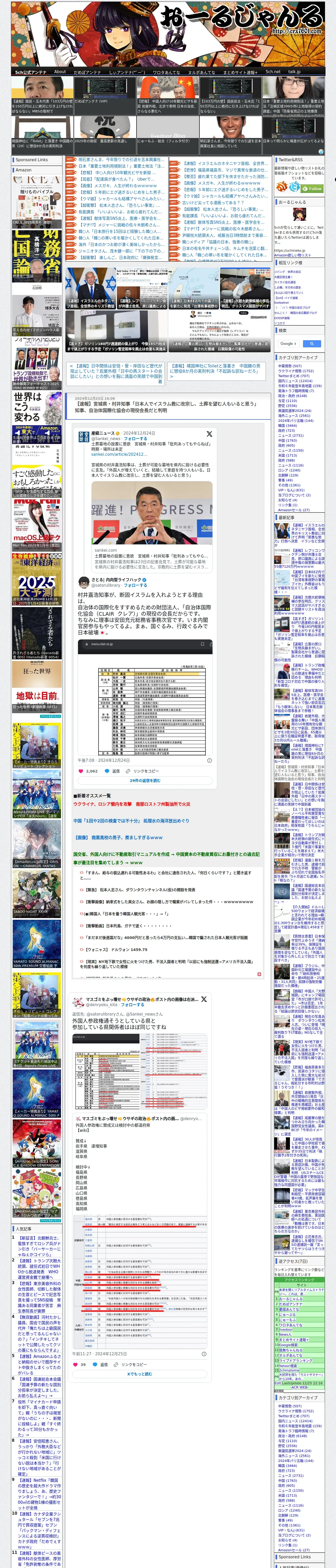Open 【画像】商業高校の男子 recommended link
Image resolution: width=336 pixels, height=1568 pixels.
point(118,838)
